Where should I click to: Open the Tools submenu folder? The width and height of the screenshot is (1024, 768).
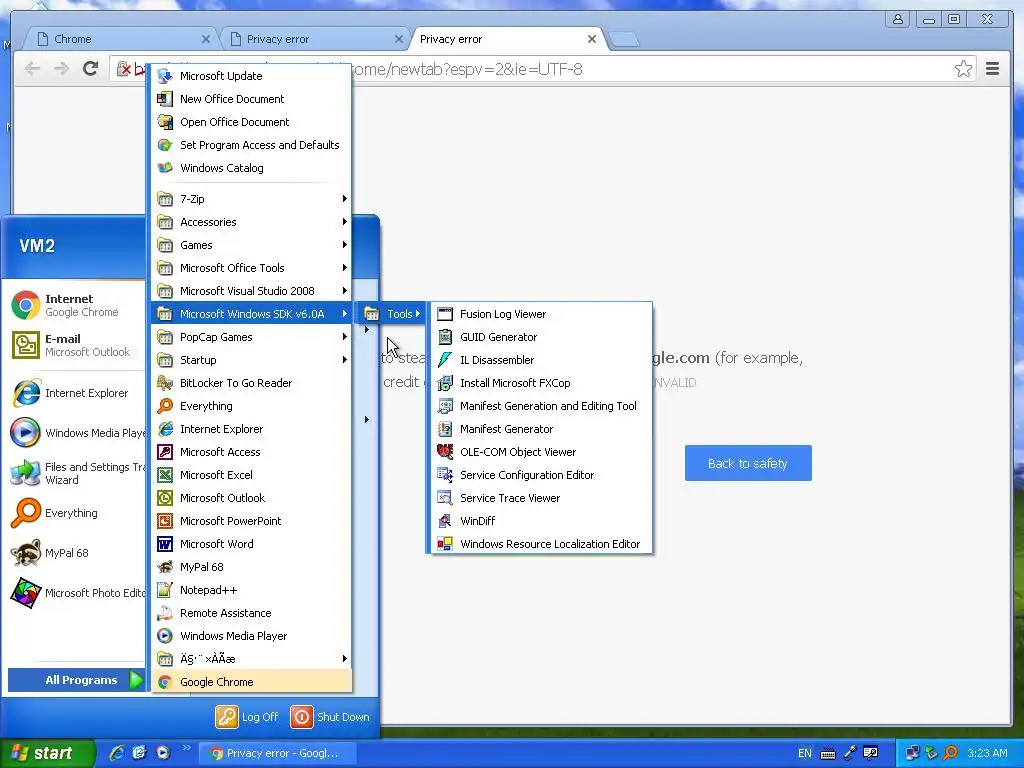[392, 314]
